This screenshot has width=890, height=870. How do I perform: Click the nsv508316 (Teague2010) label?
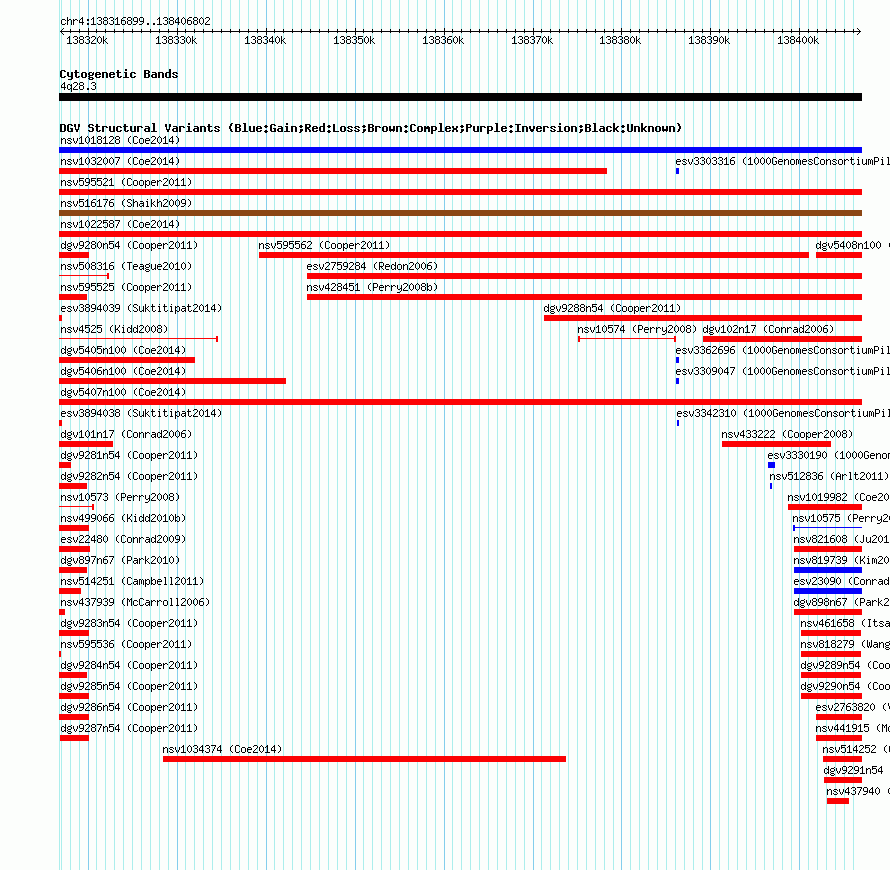point(126,266)
